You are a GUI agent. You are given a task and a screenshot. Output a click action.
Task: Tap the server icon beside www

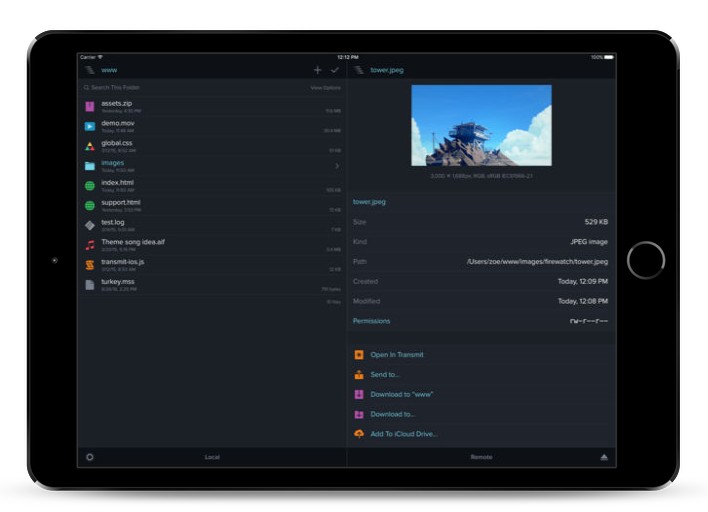(90, 70)
